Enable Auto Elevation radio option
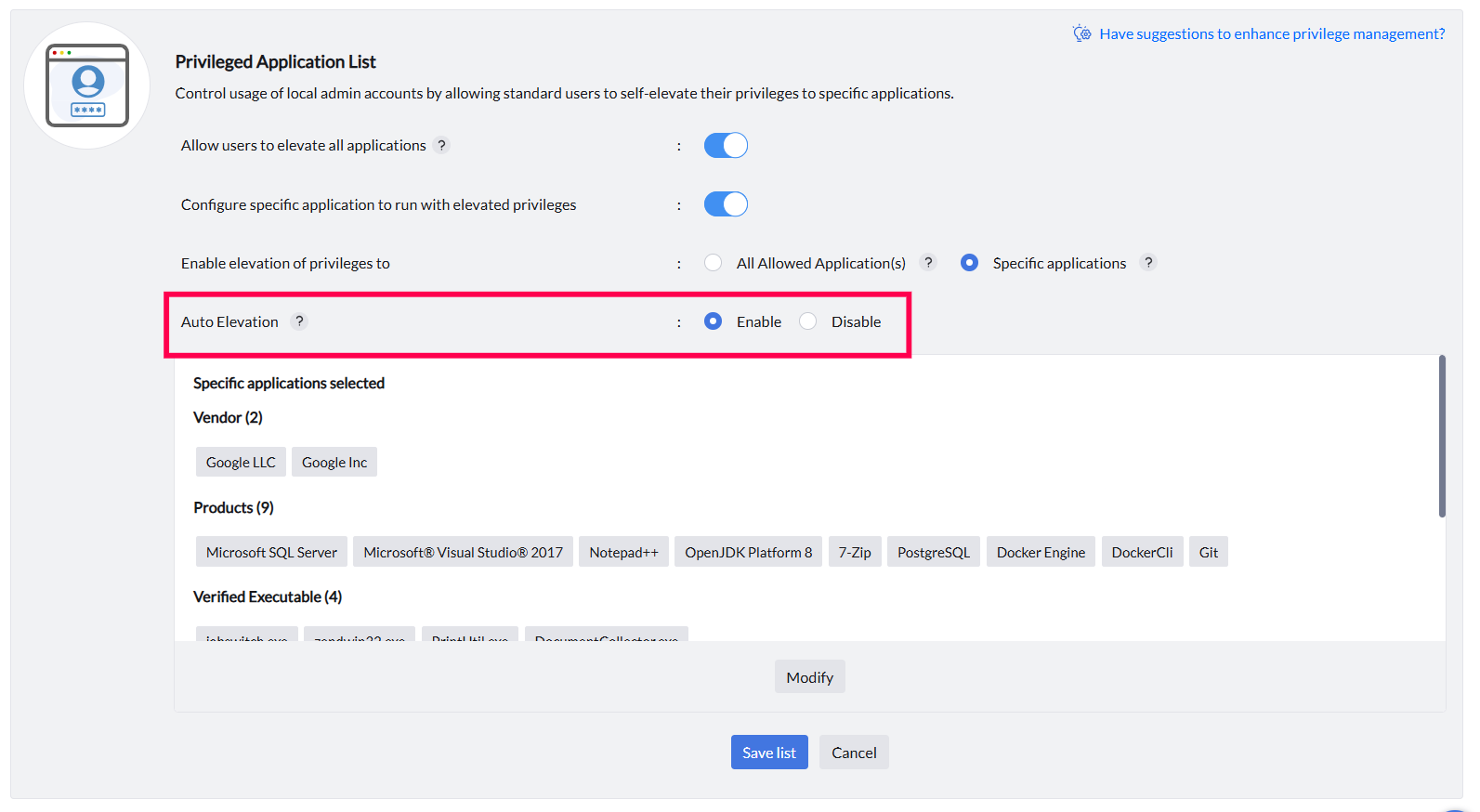 point(713,321)
